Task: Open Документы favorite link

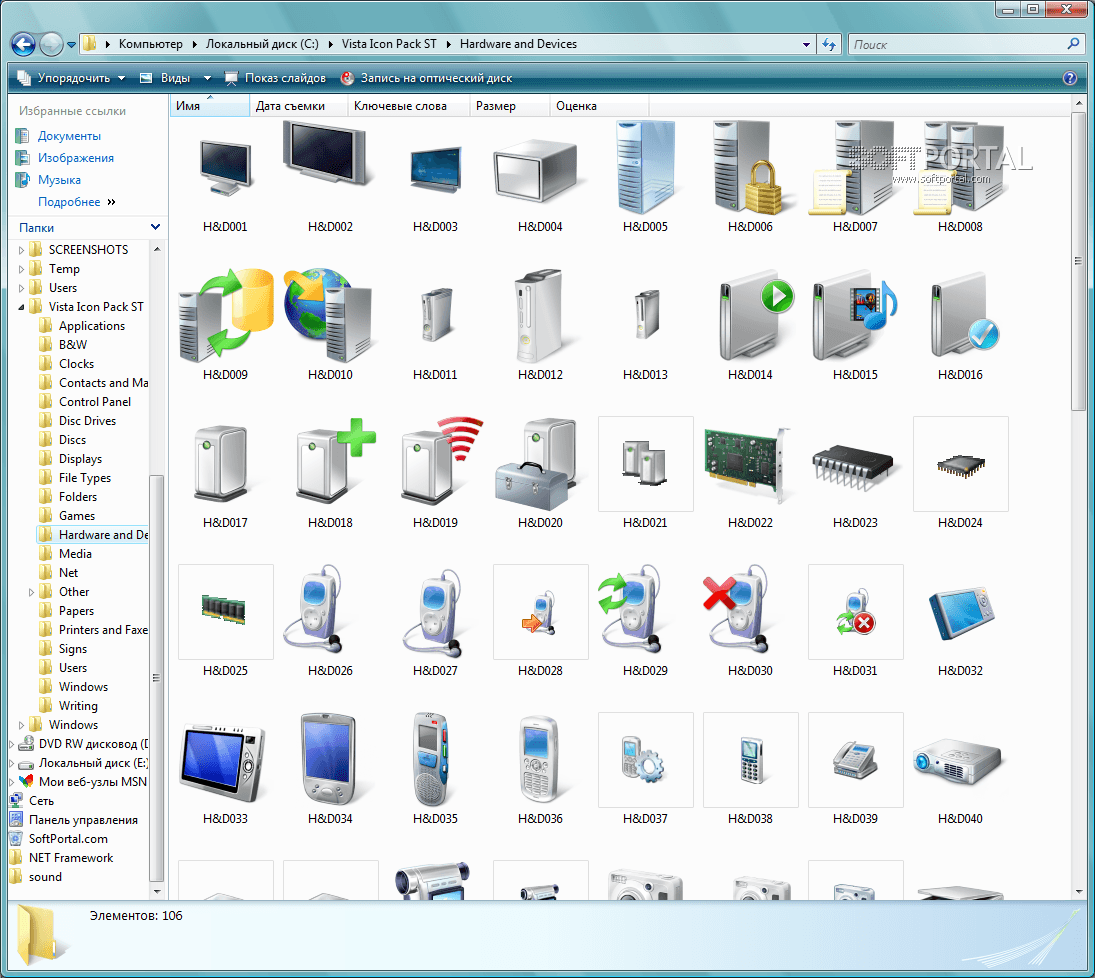Action: pos(69,136)
